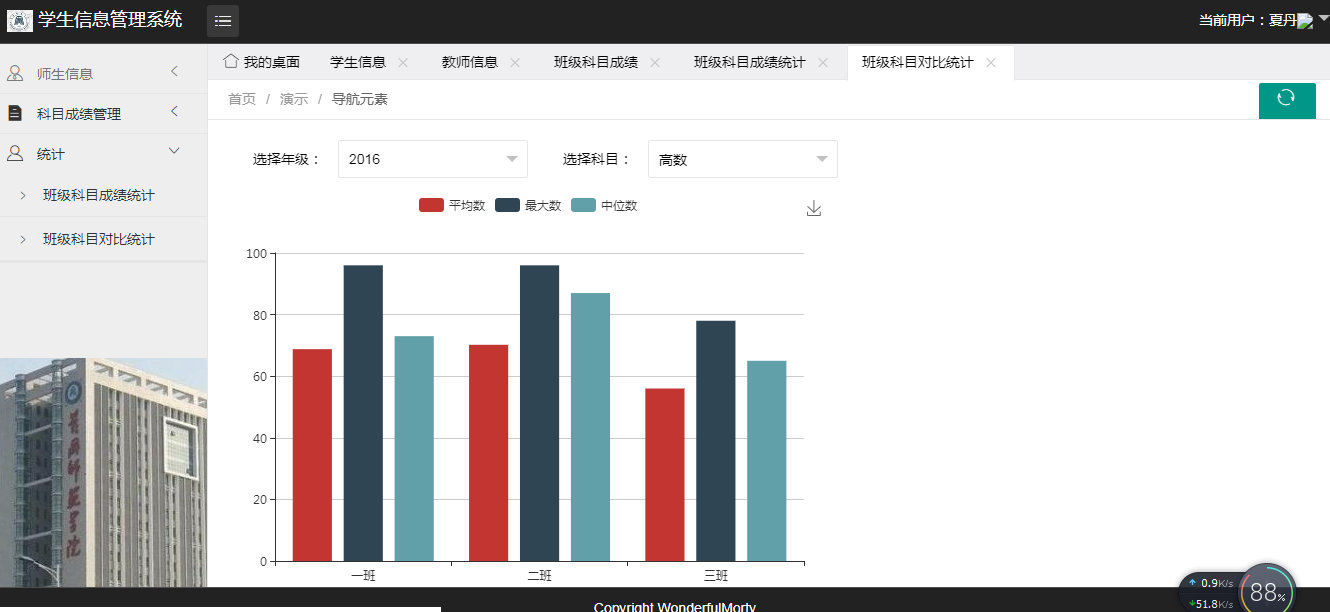Click chevron beside 班级科目对比统计 sidebar item

pyautogui.click(x=23, y=240)
